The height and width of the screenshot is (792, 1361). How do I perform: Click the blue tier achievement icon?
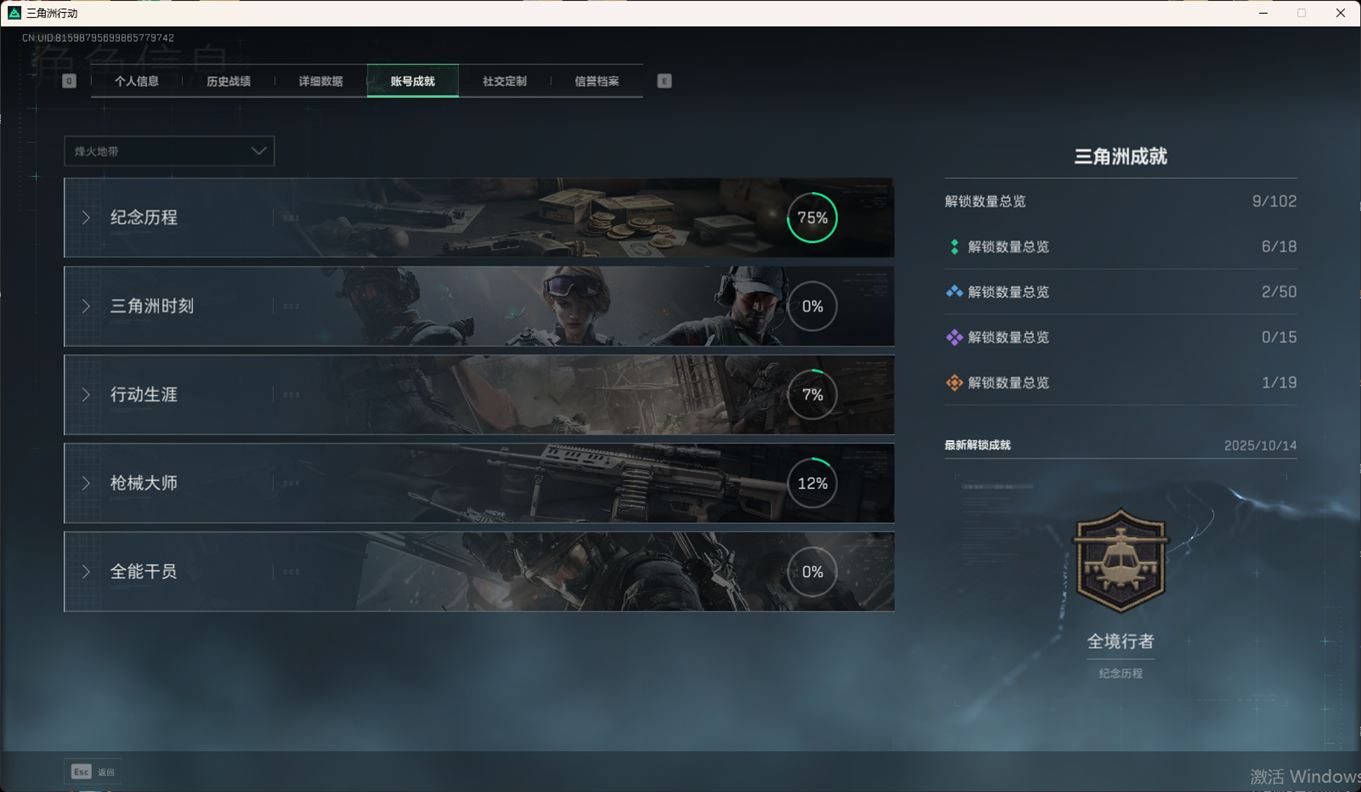point(954,292)
